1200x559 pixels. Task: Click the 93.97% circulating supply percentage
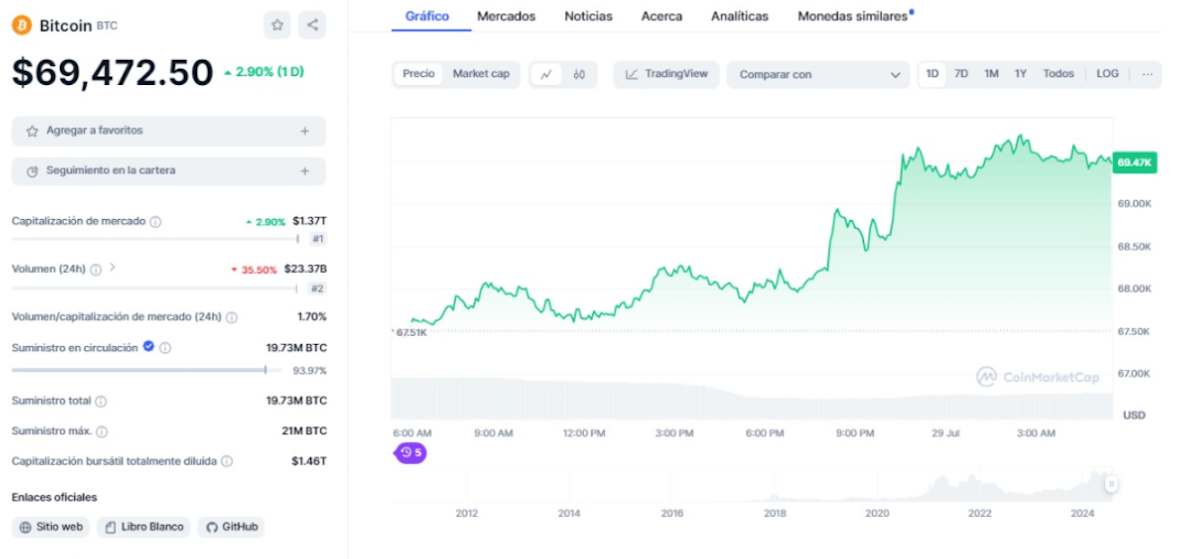(309, 371)
